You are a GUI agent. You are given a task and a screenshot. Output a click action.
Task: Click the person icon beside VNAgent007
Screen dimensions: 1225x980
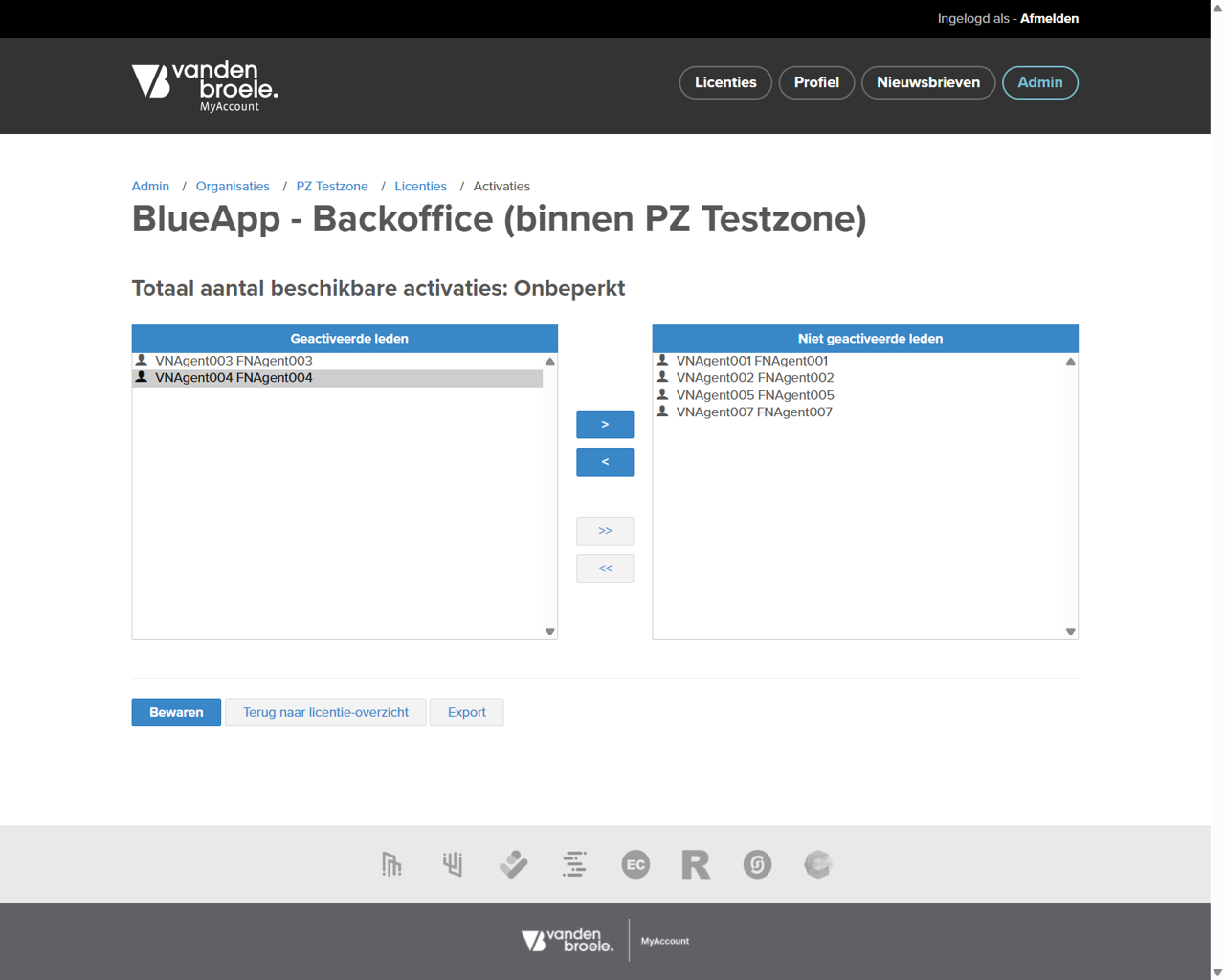pyautogui.click(x=662, y=412)
